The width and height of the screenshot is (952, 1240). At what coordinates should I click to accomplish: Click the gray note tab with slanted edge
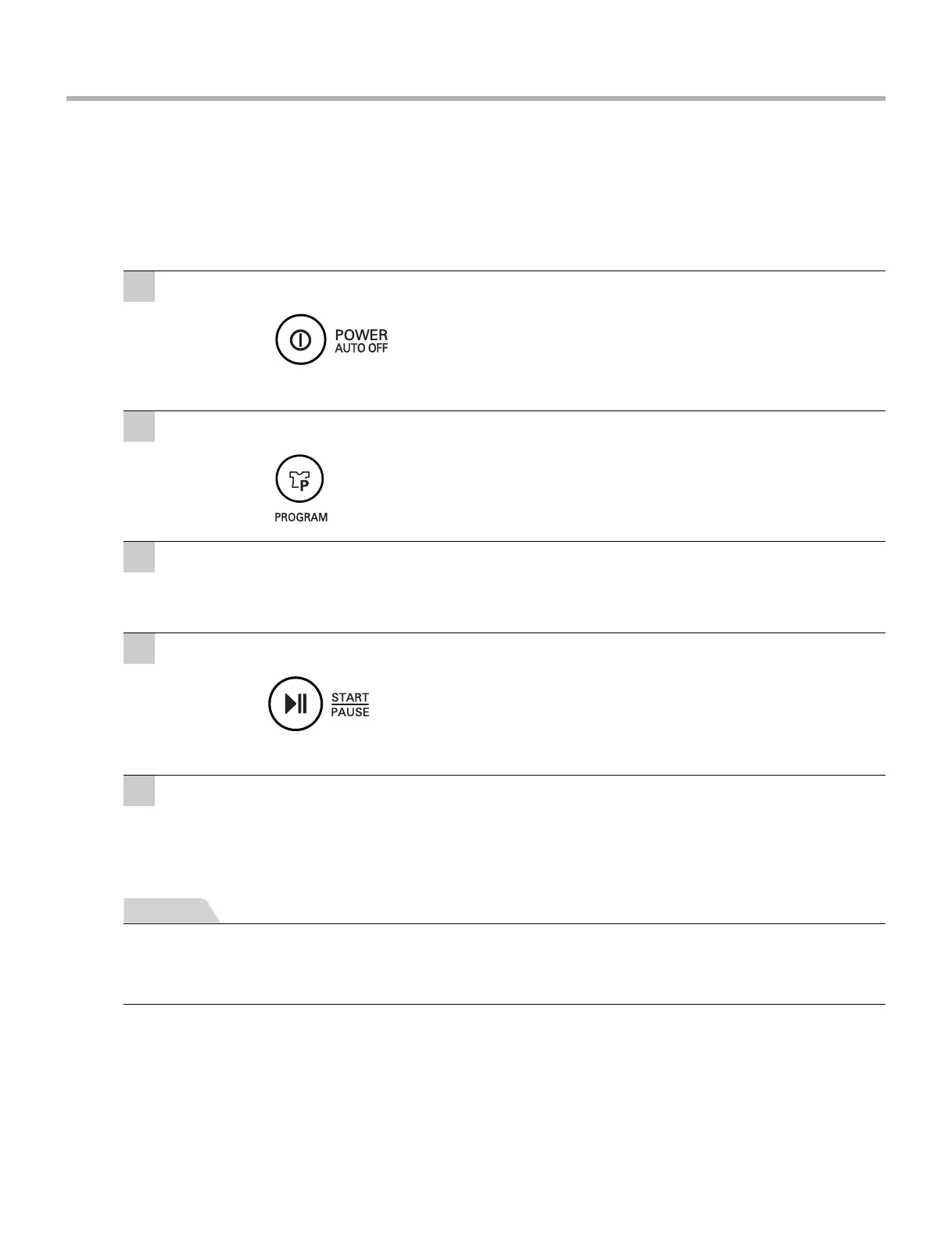tap(170, 911)
